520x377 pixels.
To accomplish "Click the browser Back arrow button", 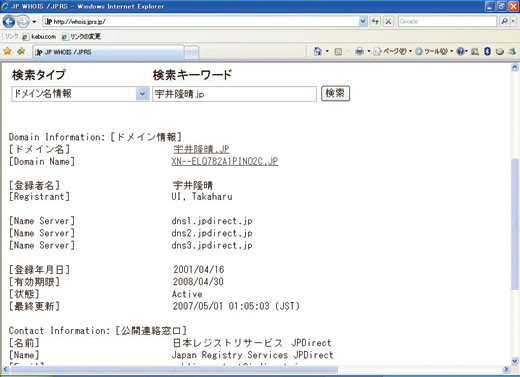I will pyautogui.click(x=9, y=22).
